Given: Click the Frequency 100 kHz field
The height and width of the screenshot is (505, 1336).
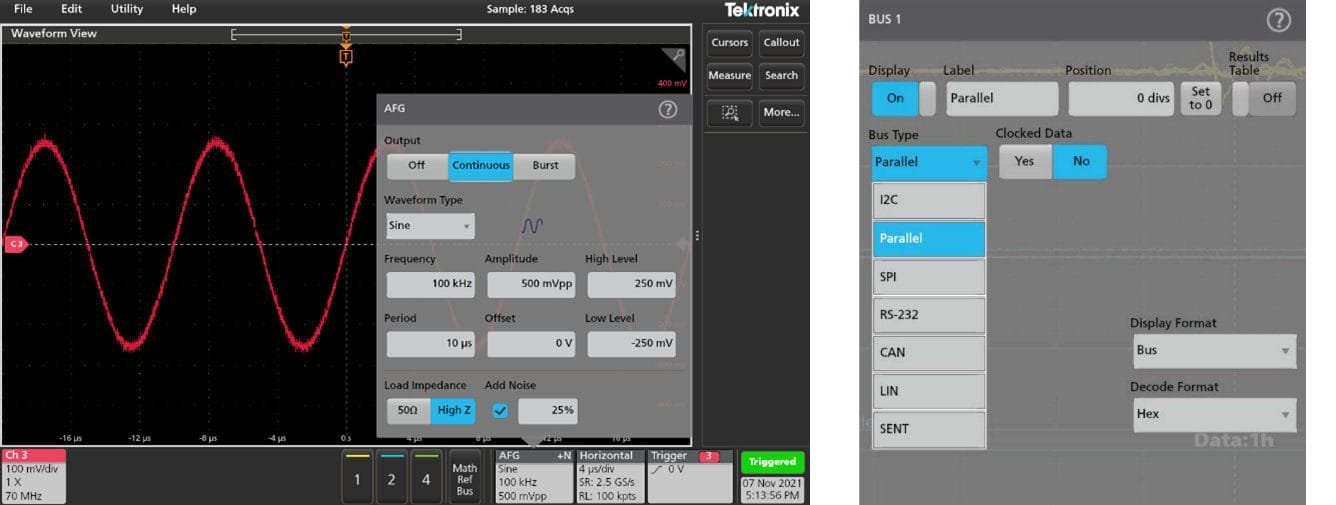Looking at the screenshot, I should coord(430,284).
